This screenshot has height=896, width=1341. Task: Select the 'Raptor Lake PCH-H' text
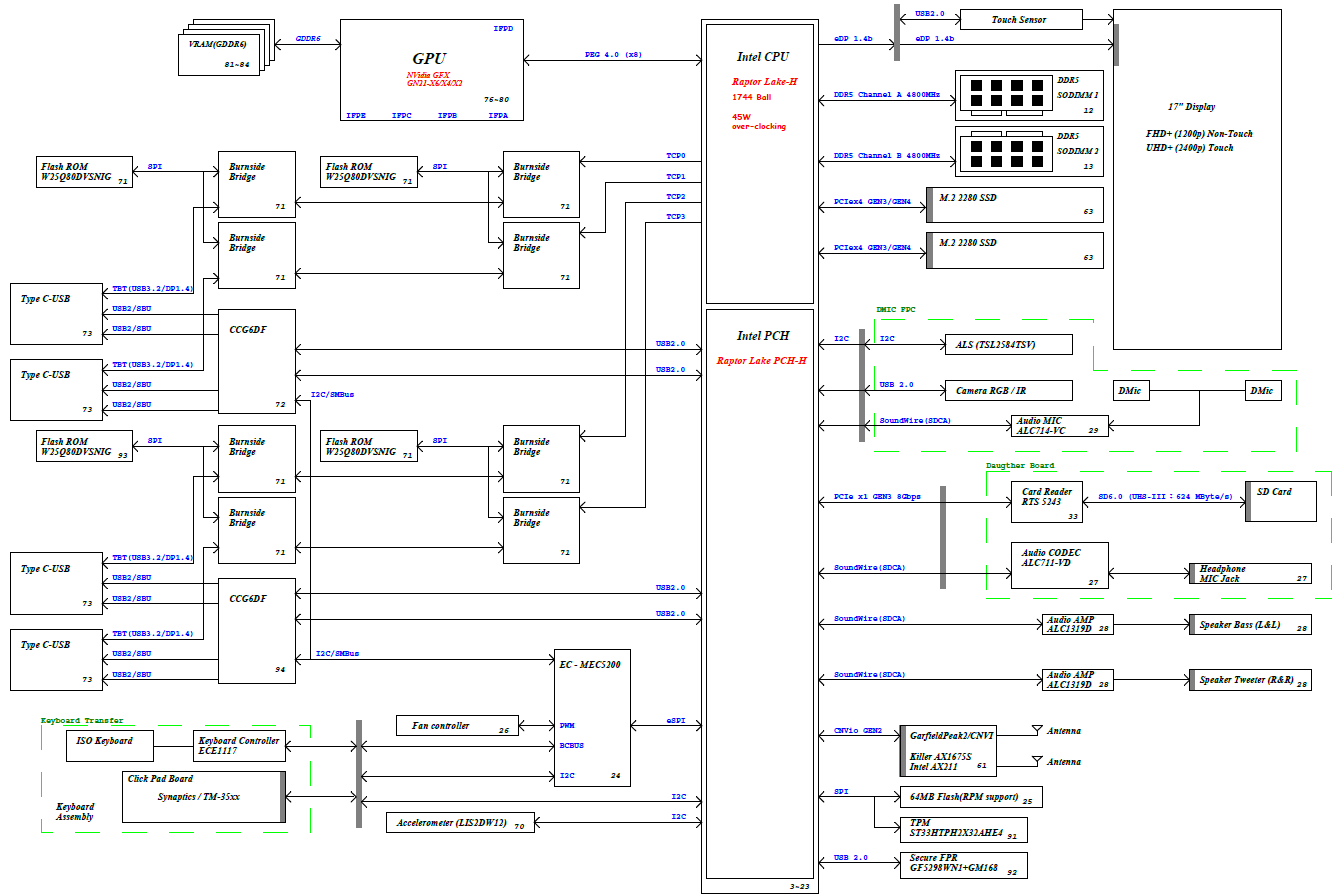[x=761, y=360]
